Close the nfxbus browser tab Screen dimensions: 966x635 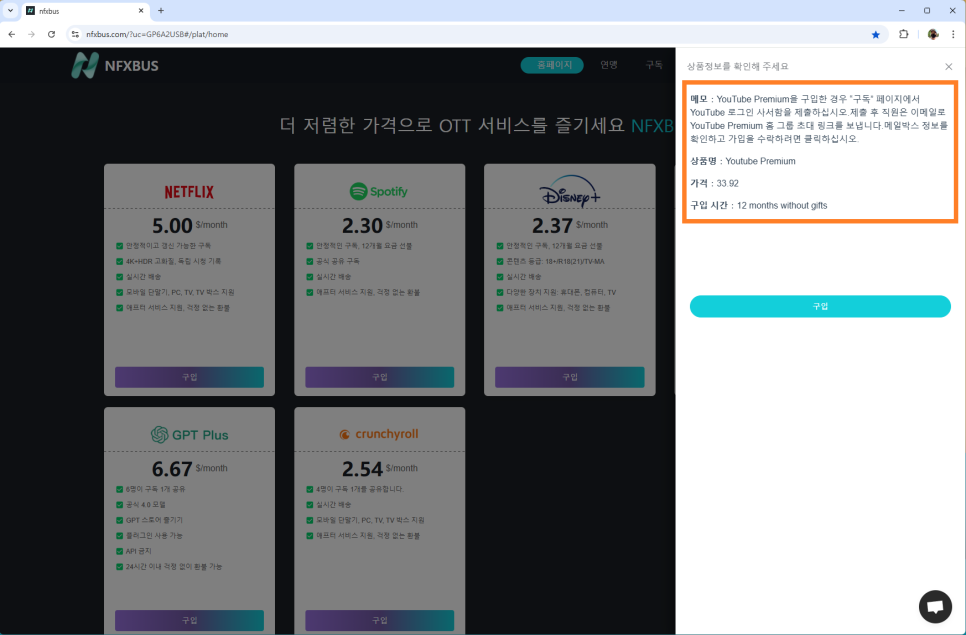pos(140,10)
